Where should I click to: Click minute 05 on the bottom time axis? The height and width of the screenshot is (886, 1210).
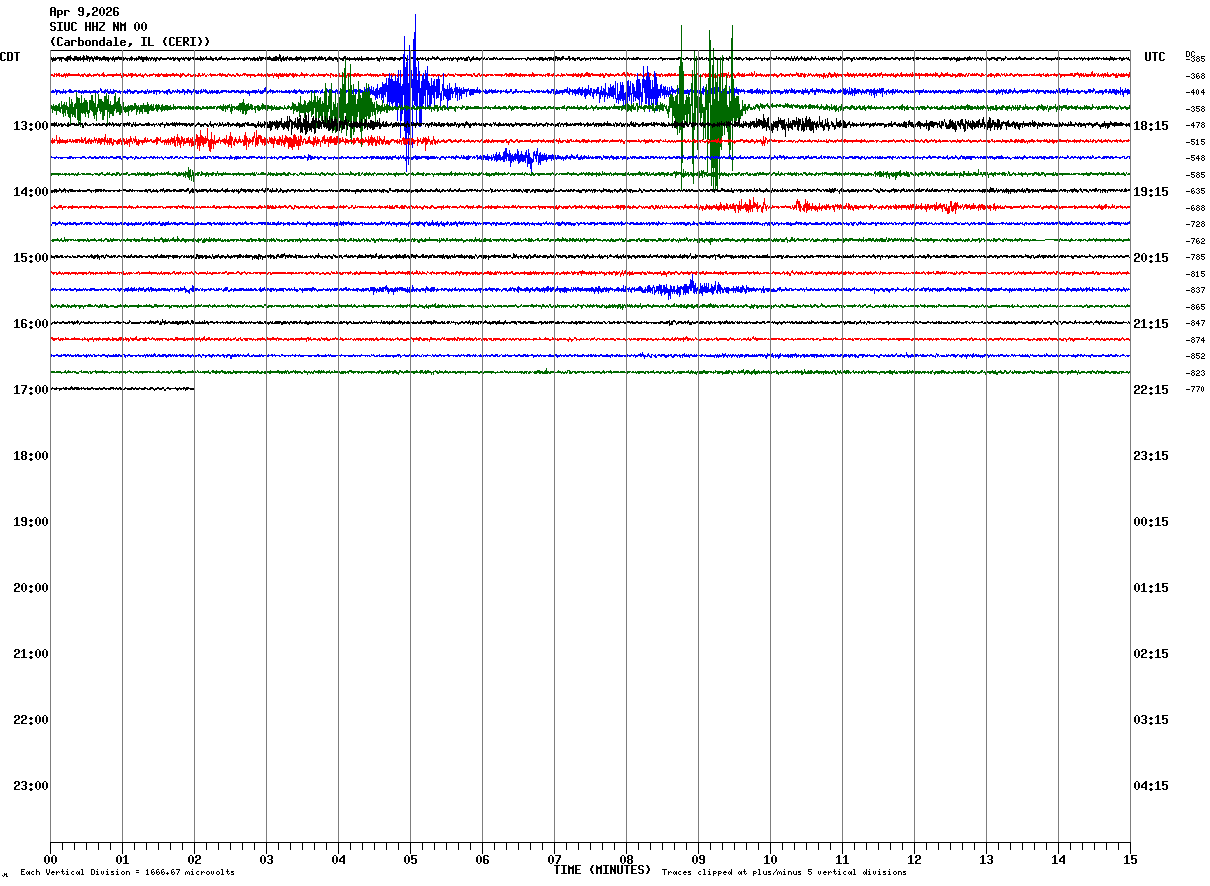tap(410, 860)
